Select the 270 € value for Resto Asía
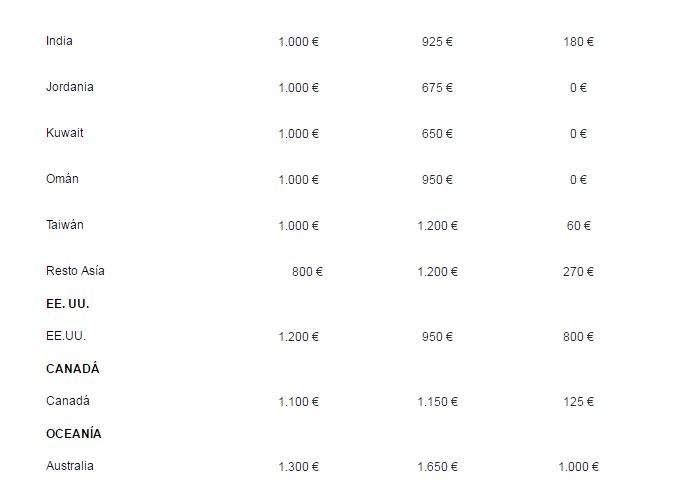This screenshot has height=489, width=676. (x=578, y=272)
